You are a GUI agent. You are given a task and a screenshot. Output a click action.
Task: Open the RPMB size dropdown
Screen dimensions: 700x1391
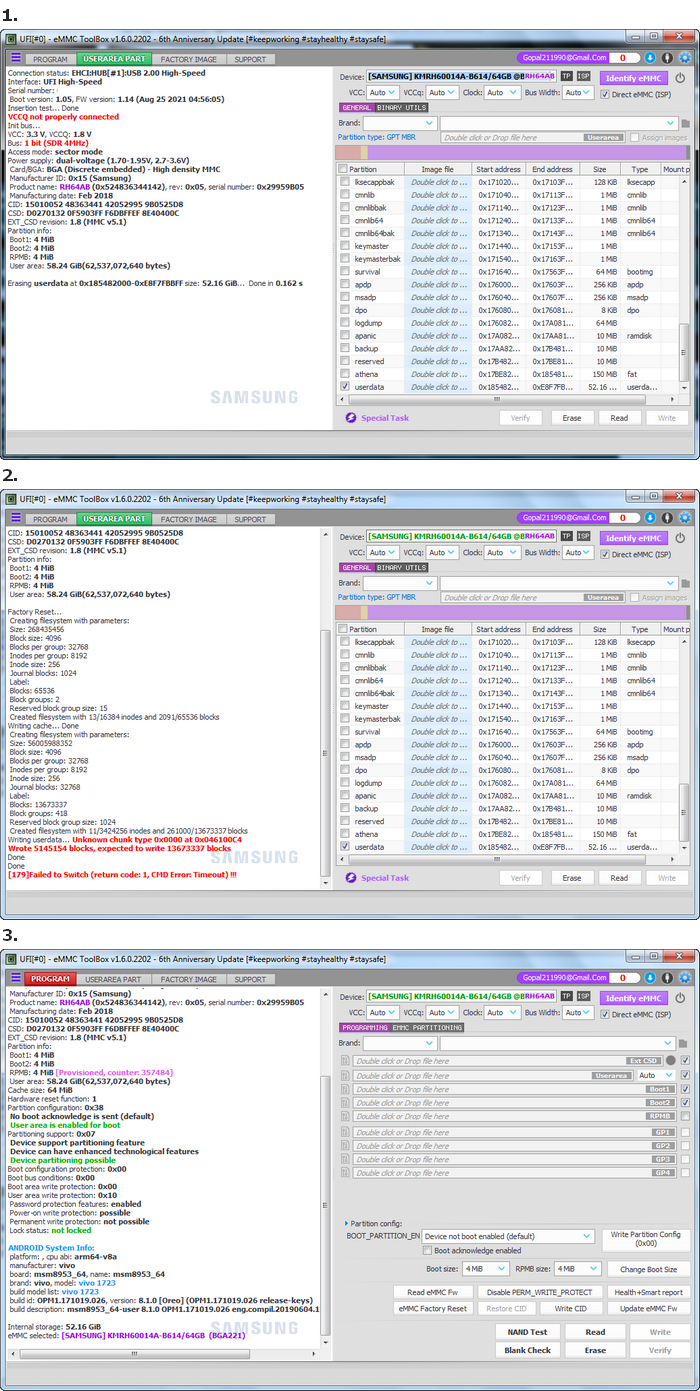click(578, 1268)
